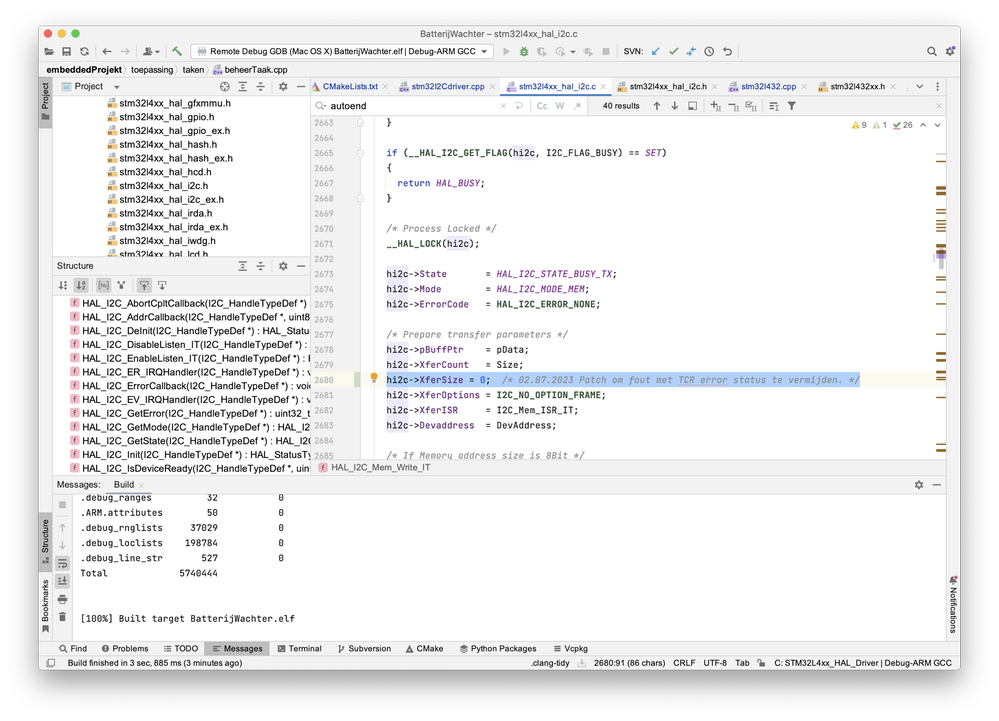Toggle Match Case (Cc) in search
Viewport: 999px width, 721px height.
click(x=542, y=106)
